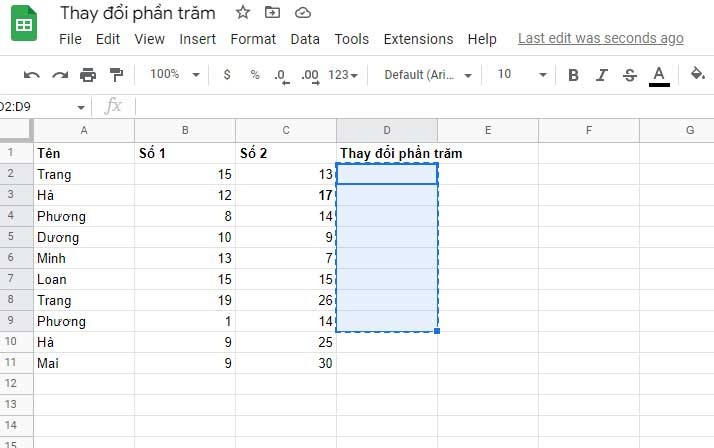714x448 pixels.
Task: Open the Format menu
Action: (253, 39)
